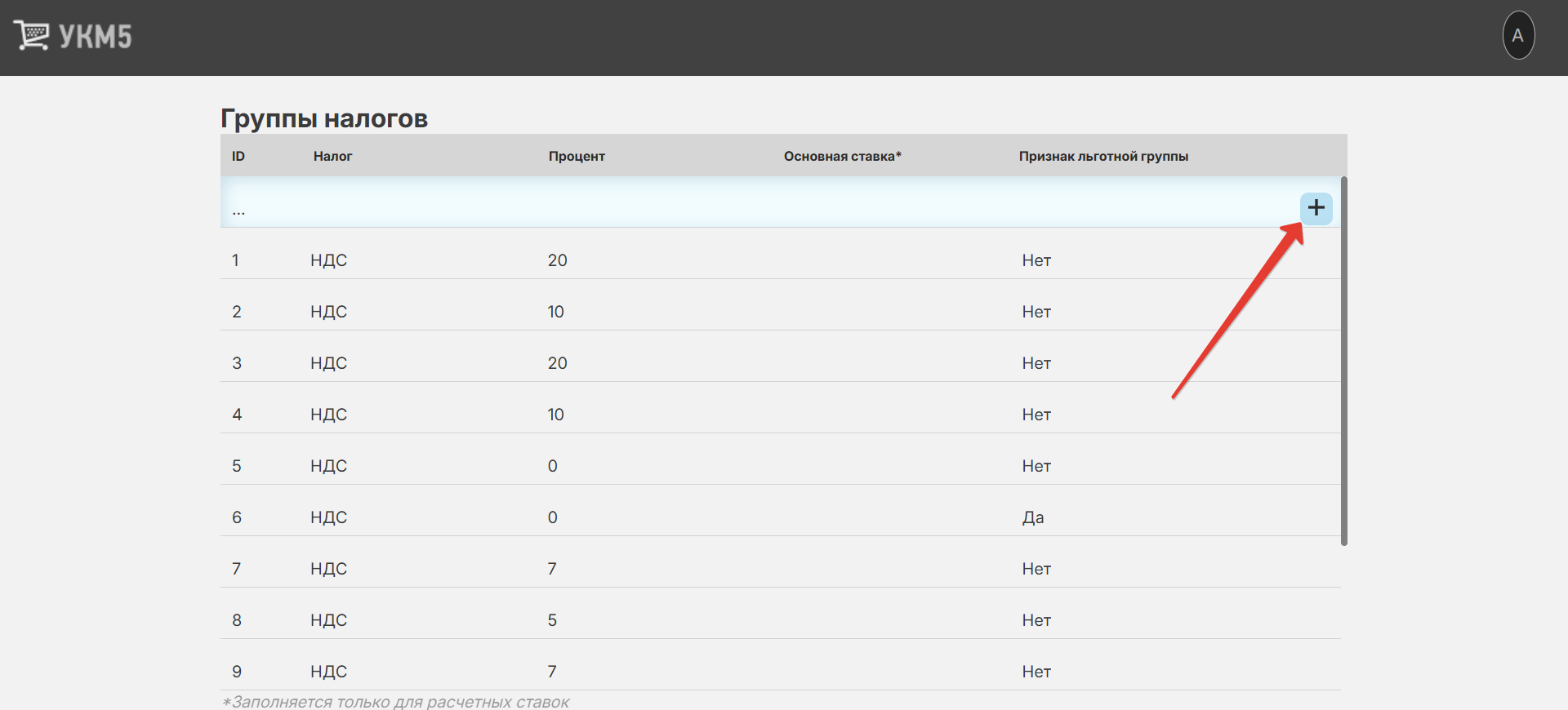Sort by the ID column header
Viewport: 1568px width, 710px height.
coord(238,156)
